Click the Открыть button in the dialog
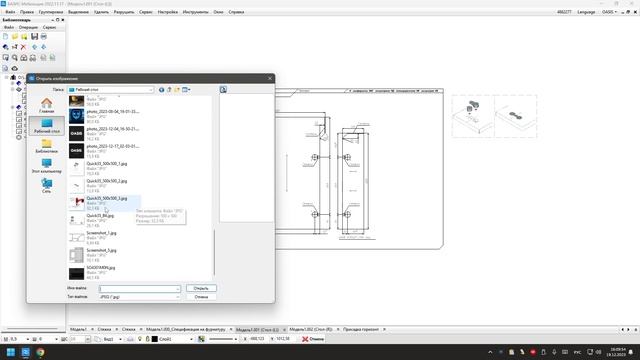The height and width of the screenshot is (360, 640). [201, 288]
